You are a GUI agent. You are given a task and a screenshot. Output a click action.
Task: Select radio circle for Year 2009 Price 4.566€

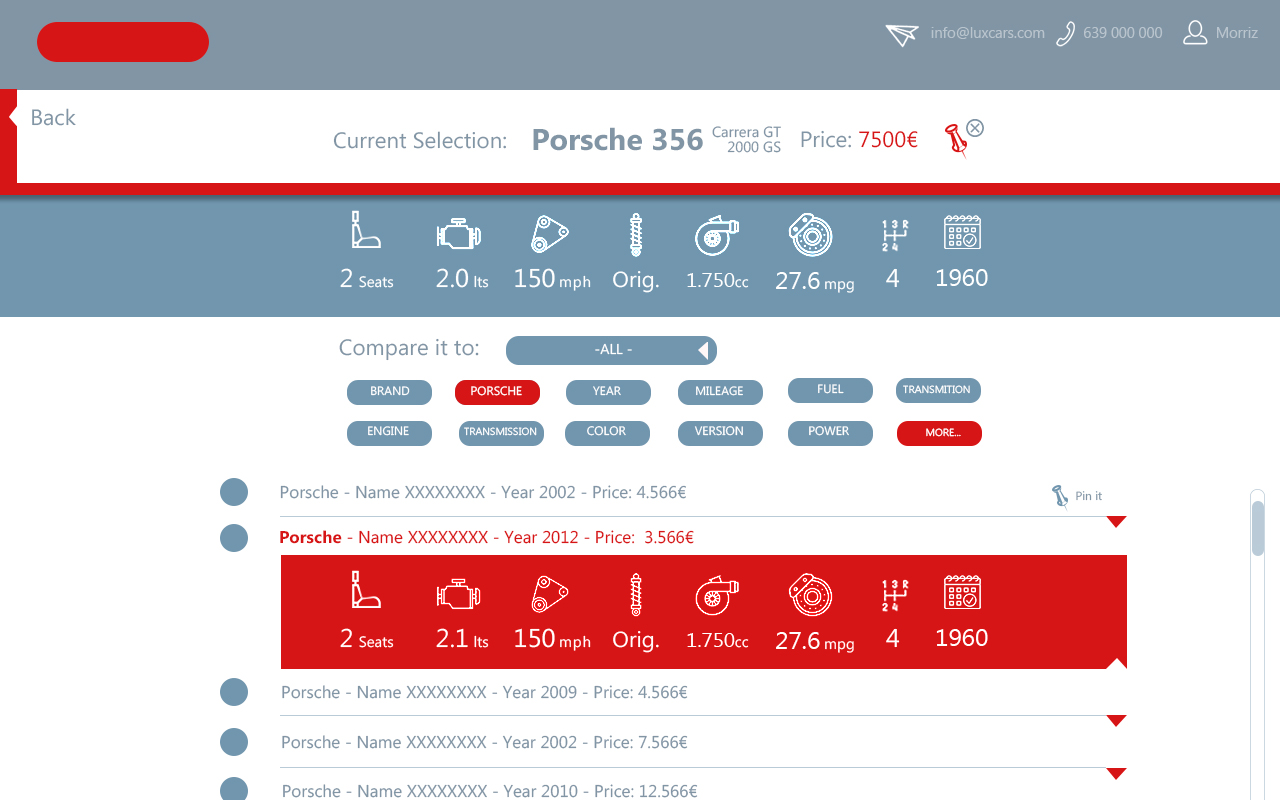pyautogui.click(x=234, y=692)
